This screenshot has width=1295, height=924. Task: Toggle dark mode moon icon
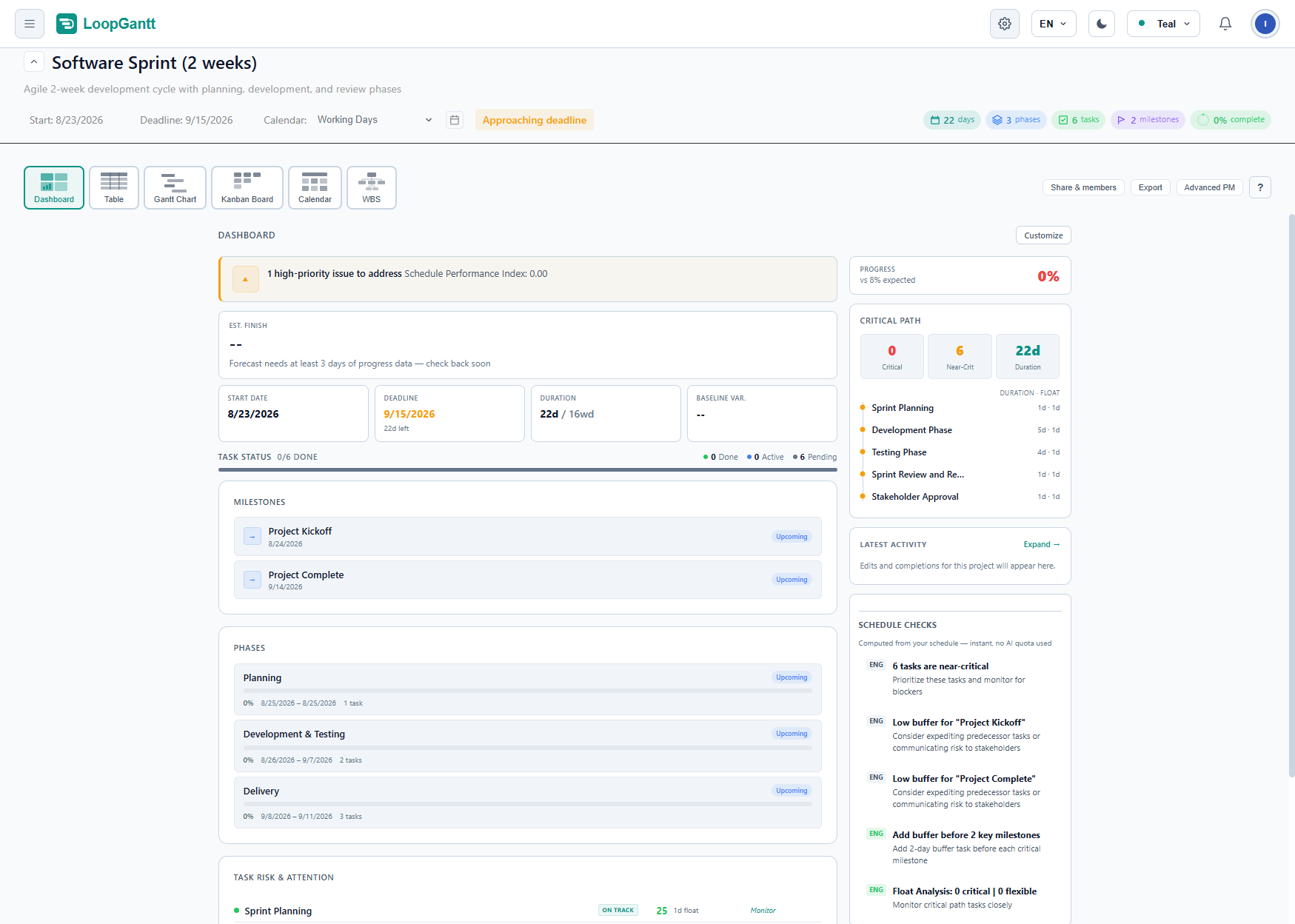pyautogui.click(x=1102, y=24)
